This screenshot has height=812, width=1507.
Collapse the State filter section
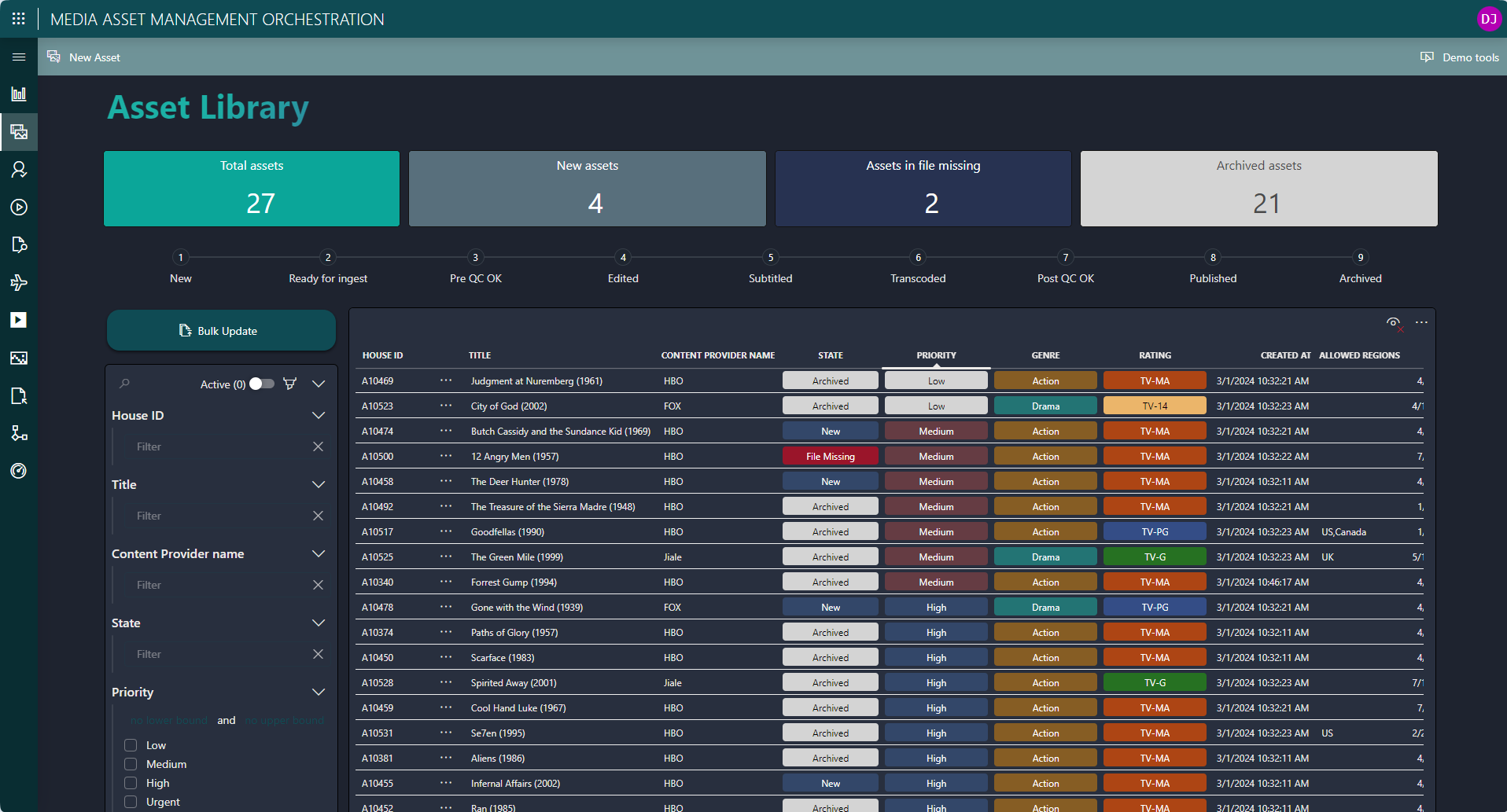(x=319, y=623)
